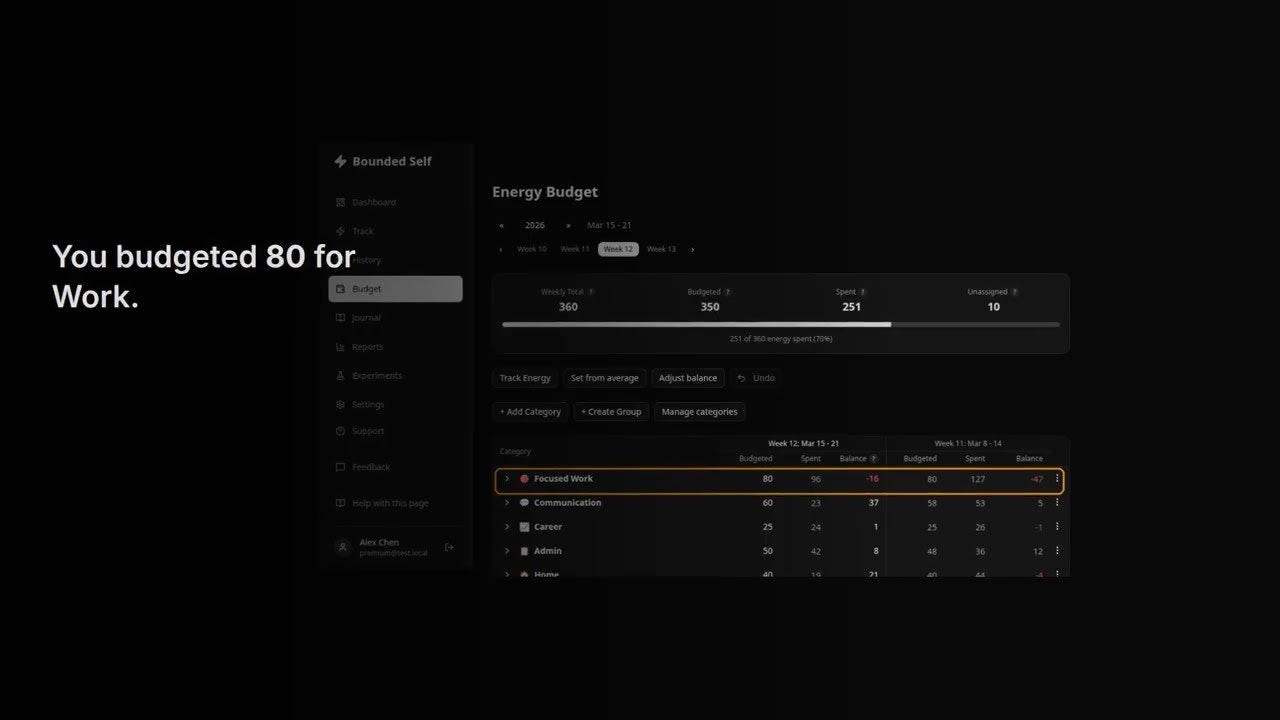Click the + Add Category button

530,412
